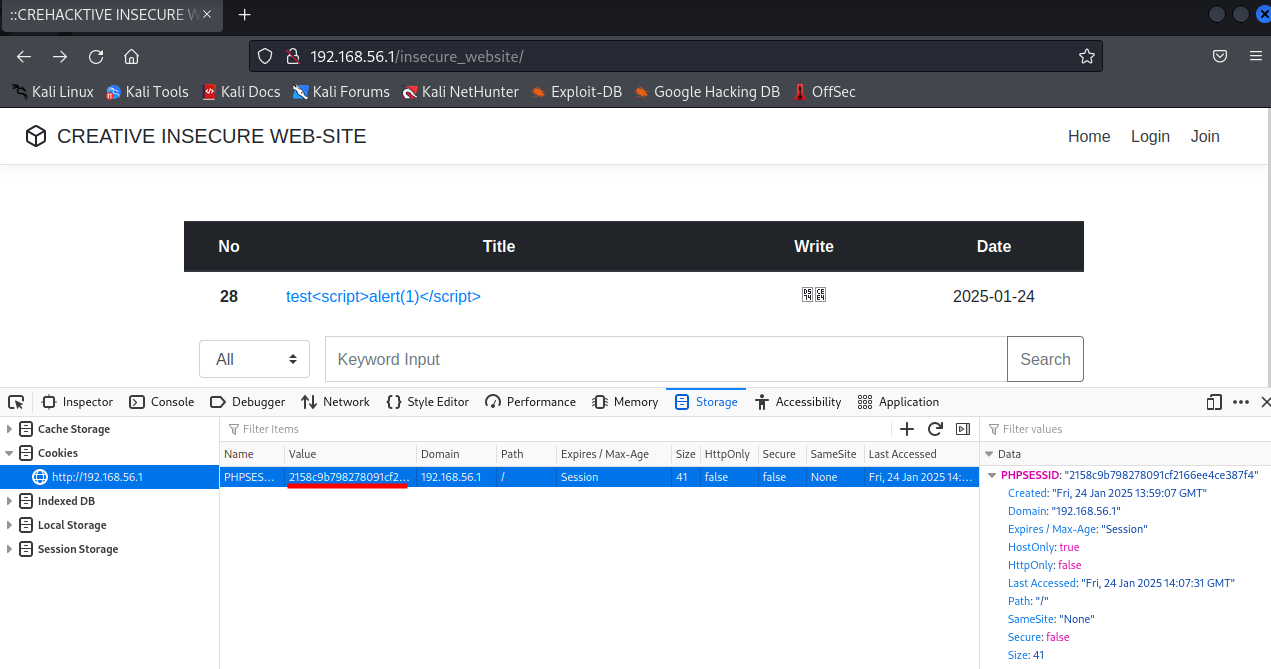Open the Pocket save icon
The width and height of the screenshot is (1271, 669).
click(x=1220, y=57)
